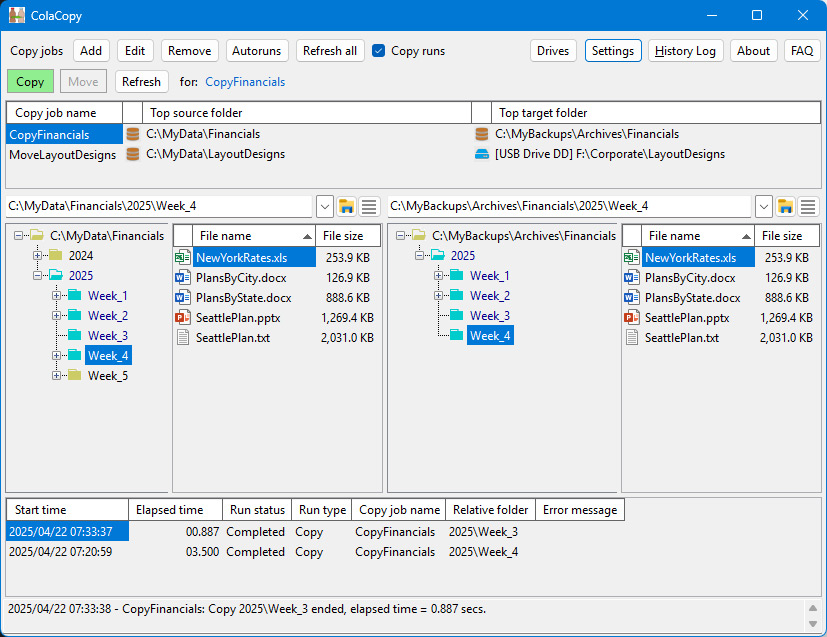Expand Week_5 folder in source tree
This screenshot has height=637, width=827.
tap(56, 375)
